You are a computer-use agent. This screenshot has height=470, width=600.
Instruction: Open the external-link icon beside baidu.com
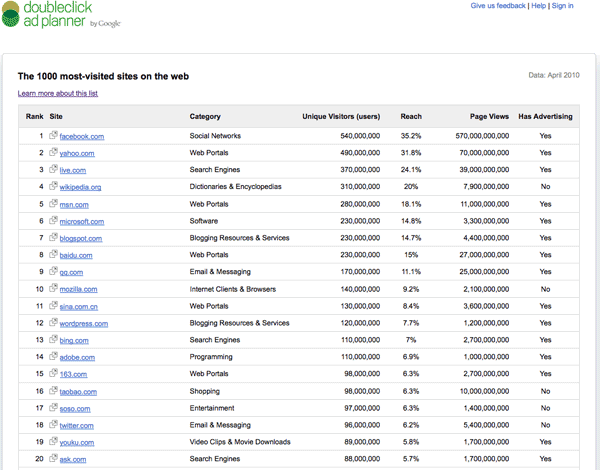tap(53, 254)
